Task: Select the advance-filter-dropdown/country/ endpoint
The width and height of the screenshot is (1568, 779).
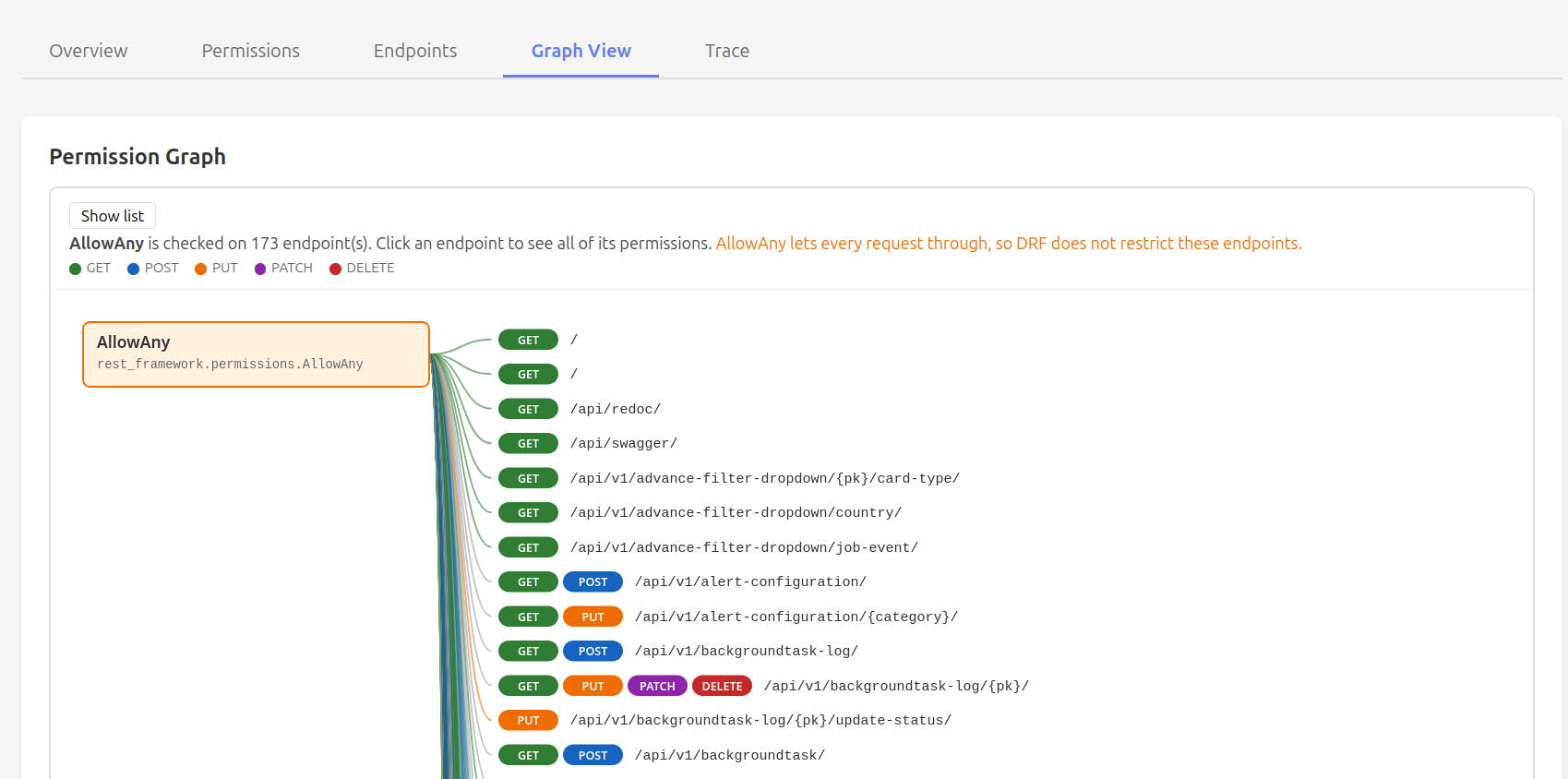Action: [x=736, y=512]
